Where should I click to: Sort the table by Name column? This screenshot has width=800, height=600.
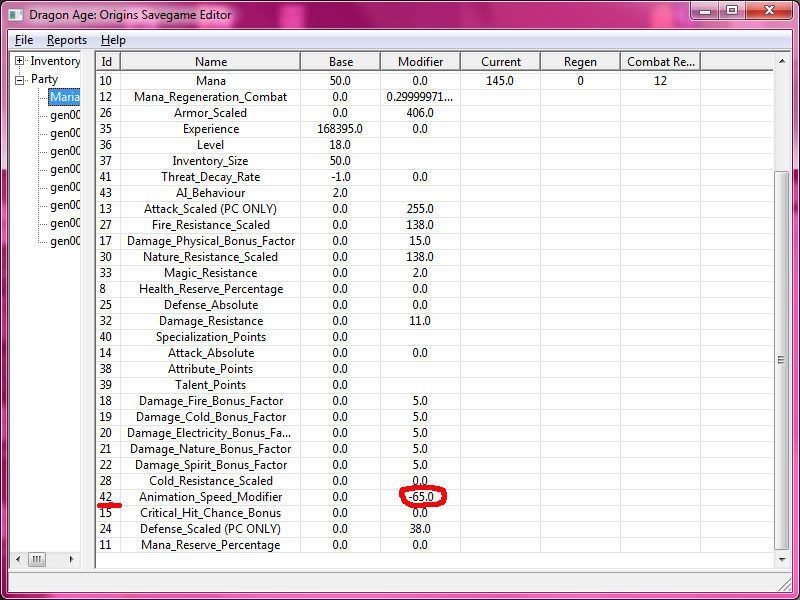click(210, 62)
